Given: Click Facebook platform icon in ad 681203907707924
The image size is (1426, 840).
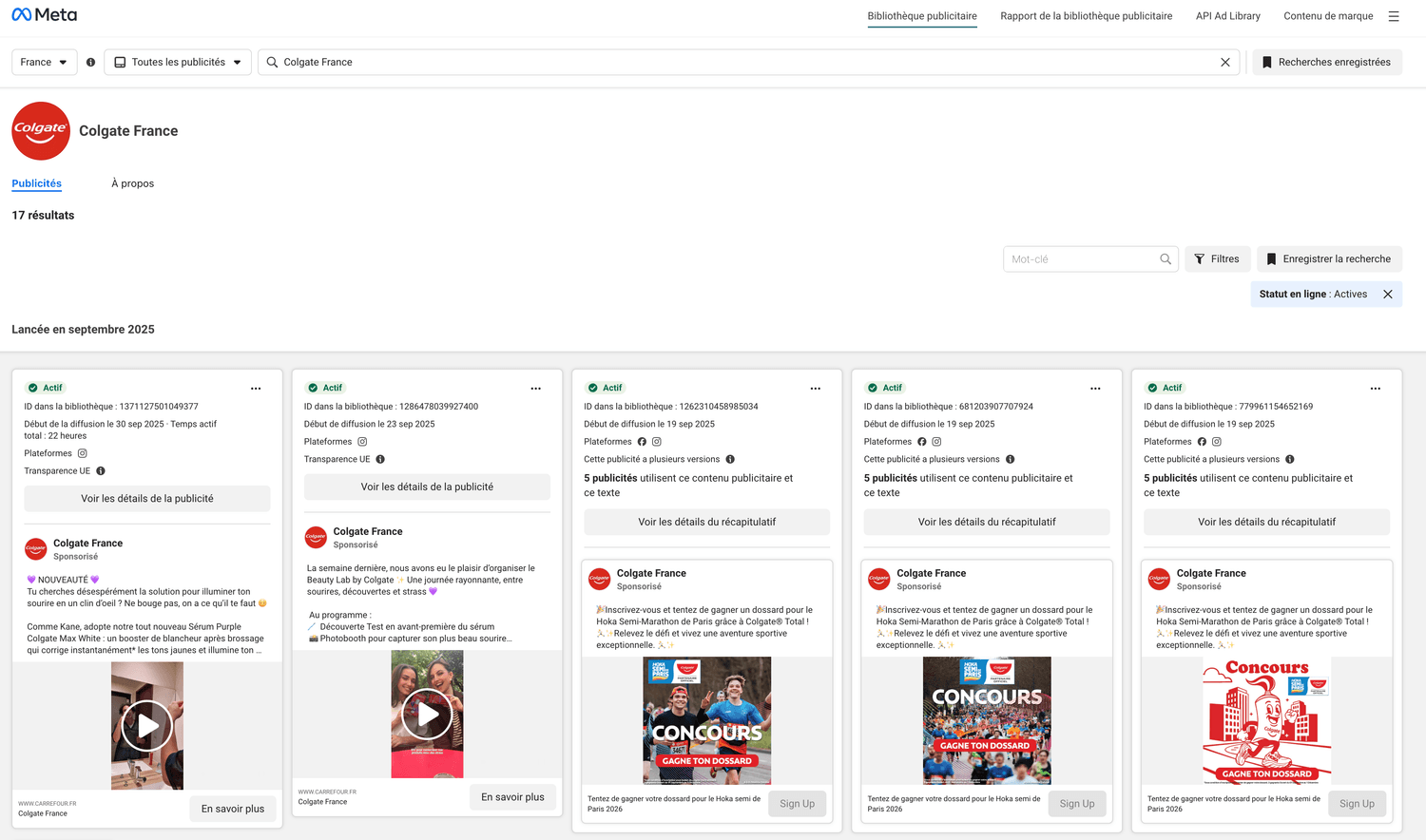Looking at the screenshot, I should tap(921, 442).
